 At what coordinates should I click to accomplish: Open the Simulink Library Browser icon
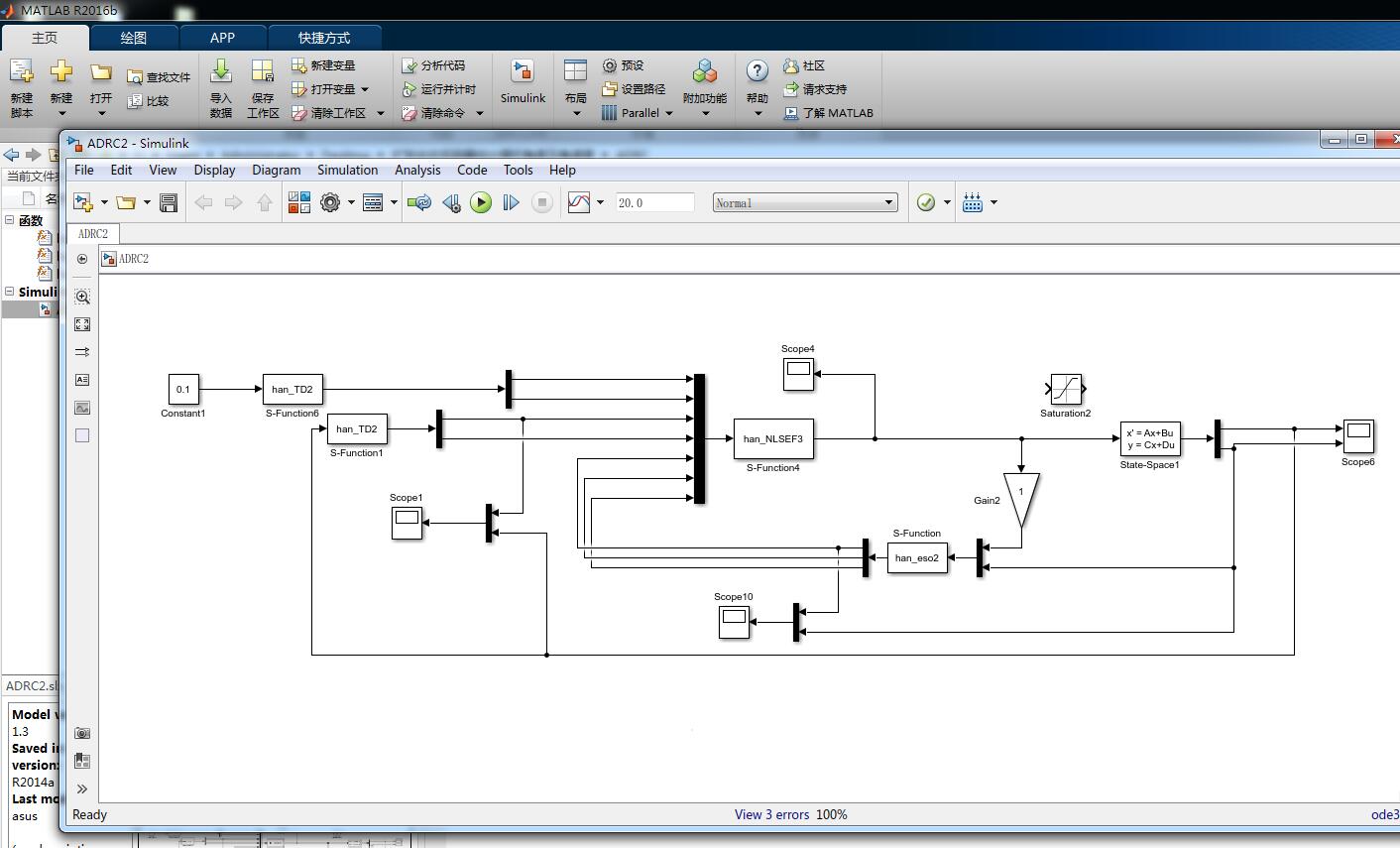(299, 202)
